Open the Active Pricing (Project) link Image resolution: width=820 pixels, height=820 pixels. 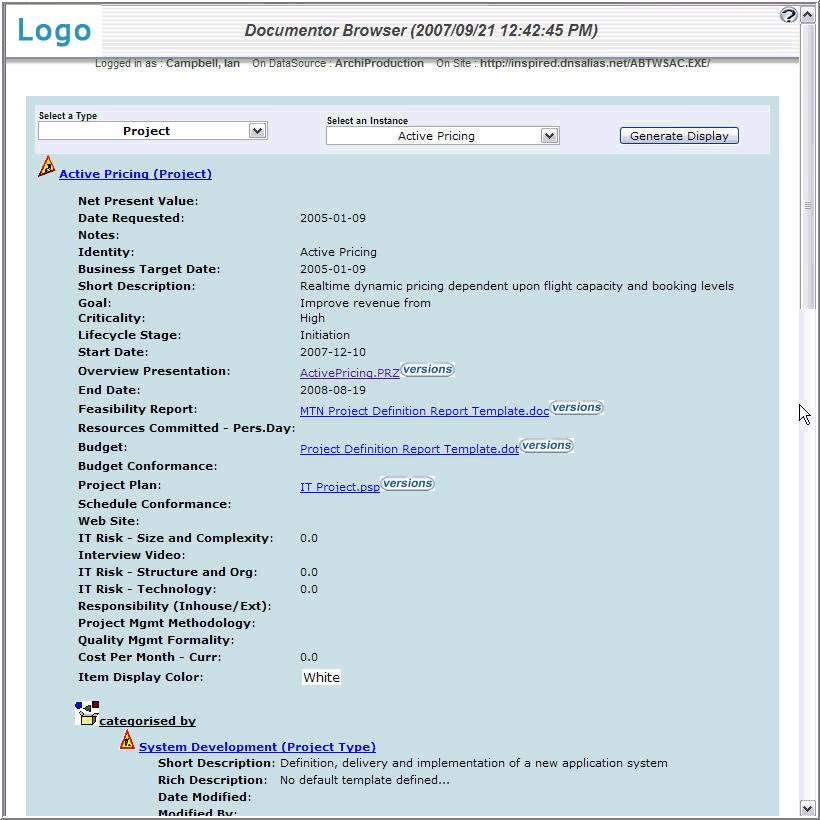click(x=135, y=174)
